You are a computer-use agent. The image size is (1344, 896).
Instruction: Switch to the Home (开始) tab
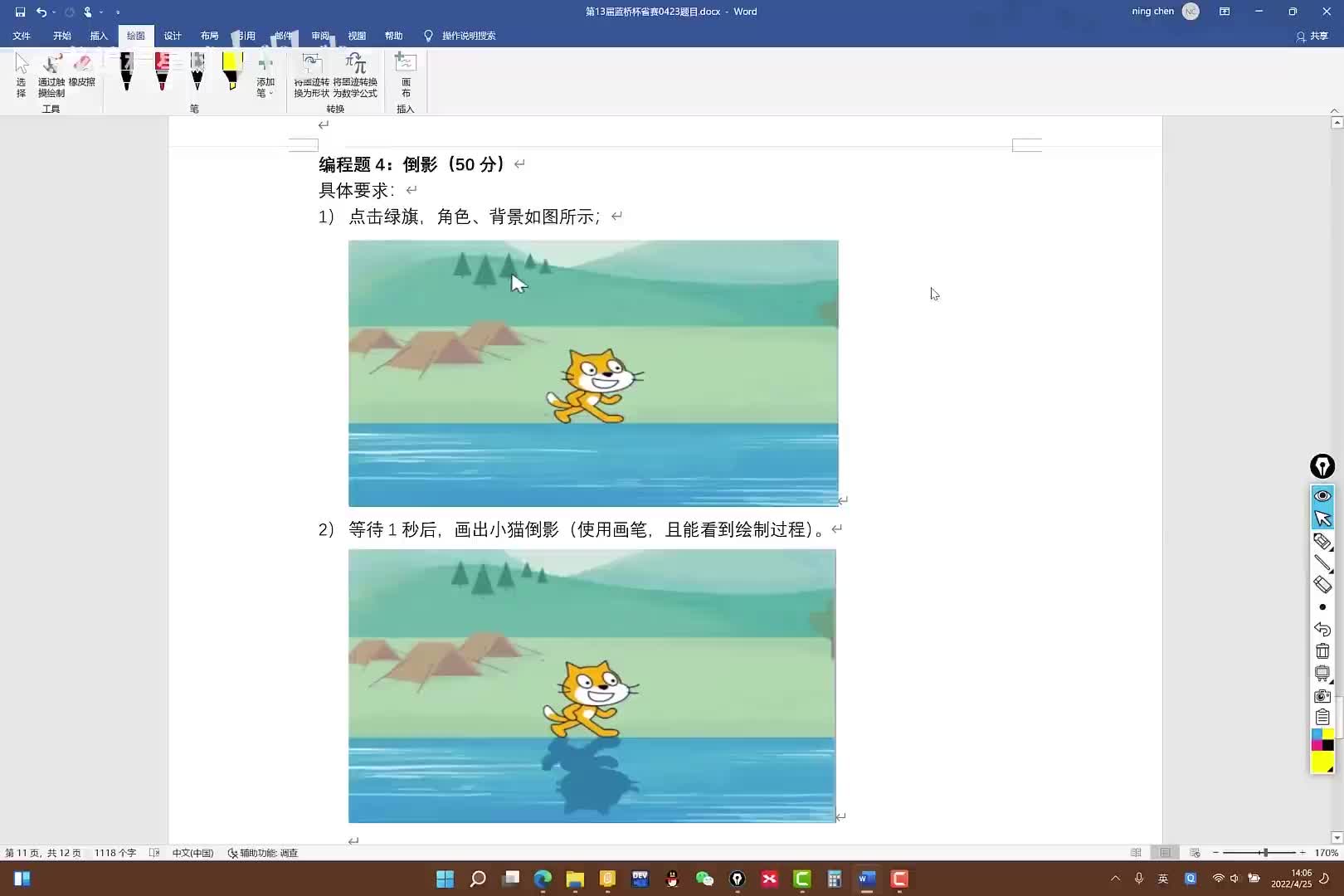tap(62, 36)
